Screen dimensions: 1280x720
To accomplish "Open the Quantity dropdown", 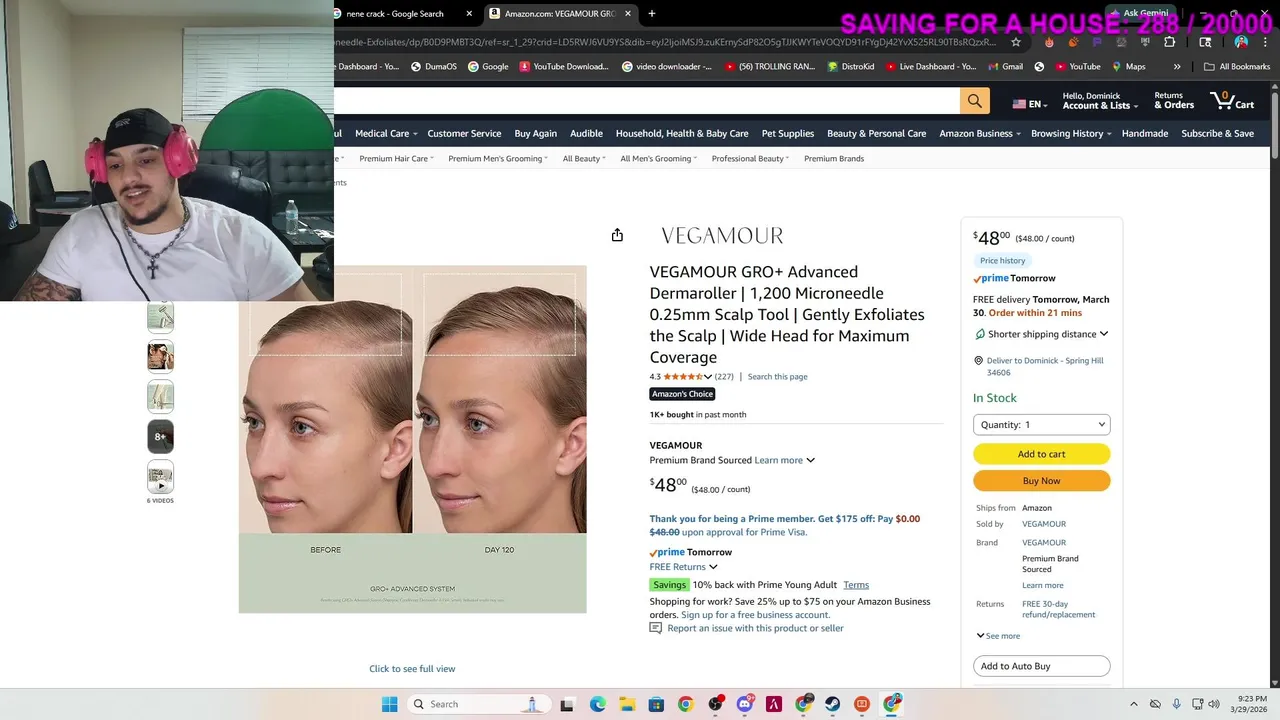I will coord(1041,424).
